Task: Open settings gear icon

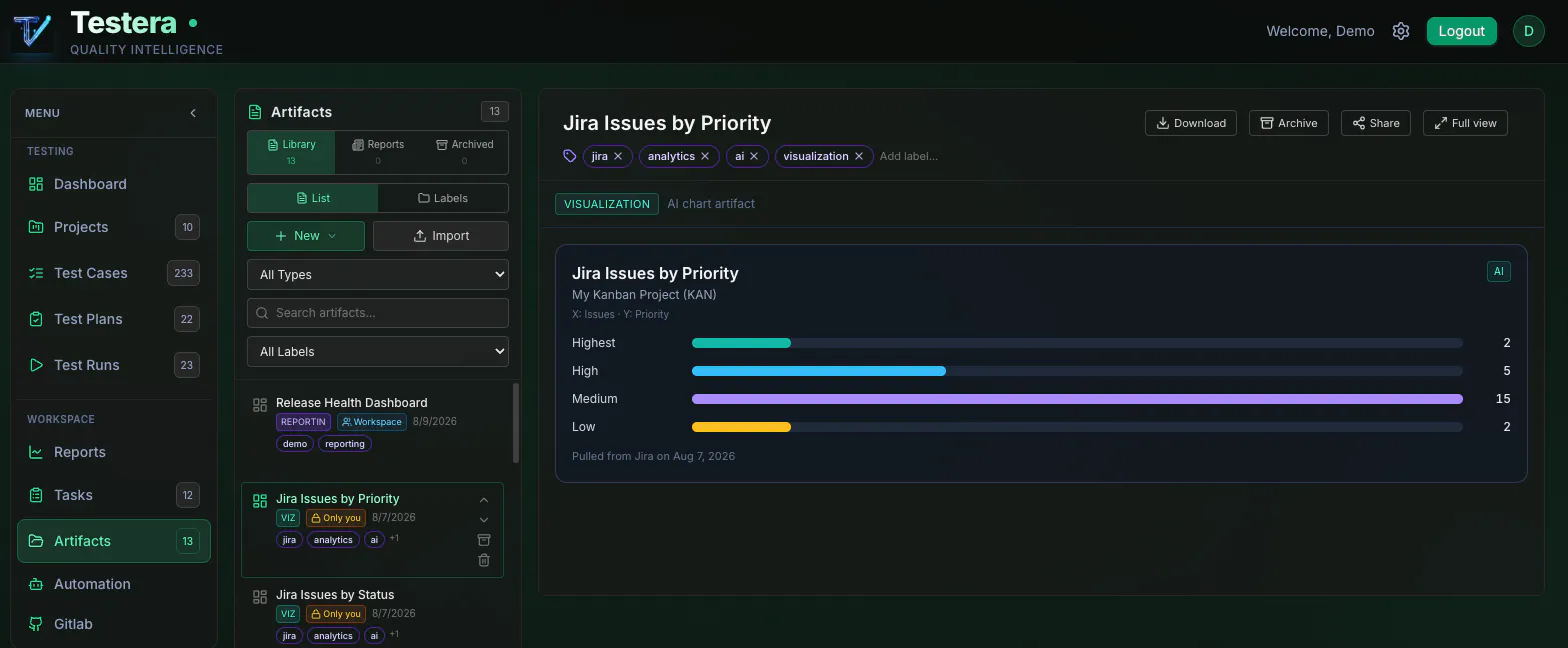Action: pos(1401,31)
